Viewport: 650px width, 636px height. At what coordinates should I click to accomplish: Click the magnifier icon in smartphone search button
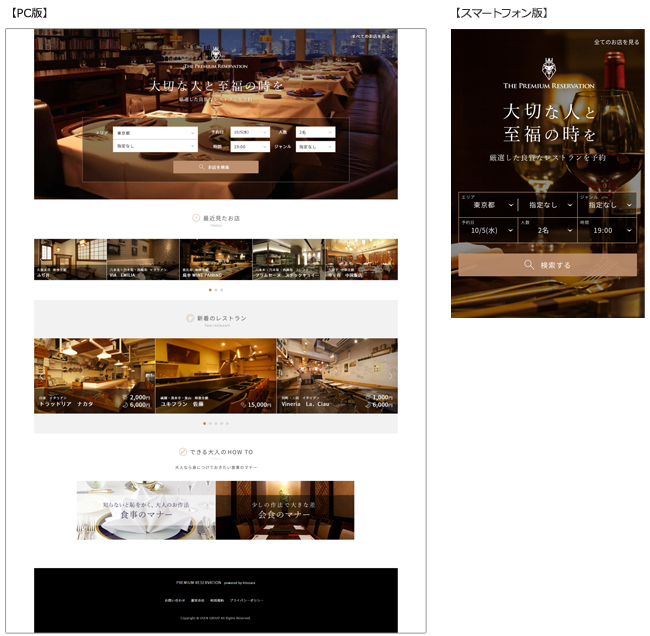point(529,265)
